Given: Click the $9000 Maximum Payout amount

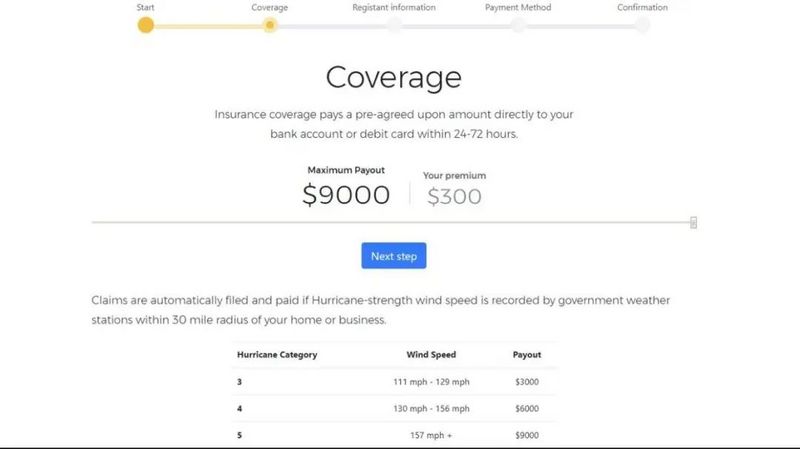Looking at the screenshot, I should tap(346, 195).
